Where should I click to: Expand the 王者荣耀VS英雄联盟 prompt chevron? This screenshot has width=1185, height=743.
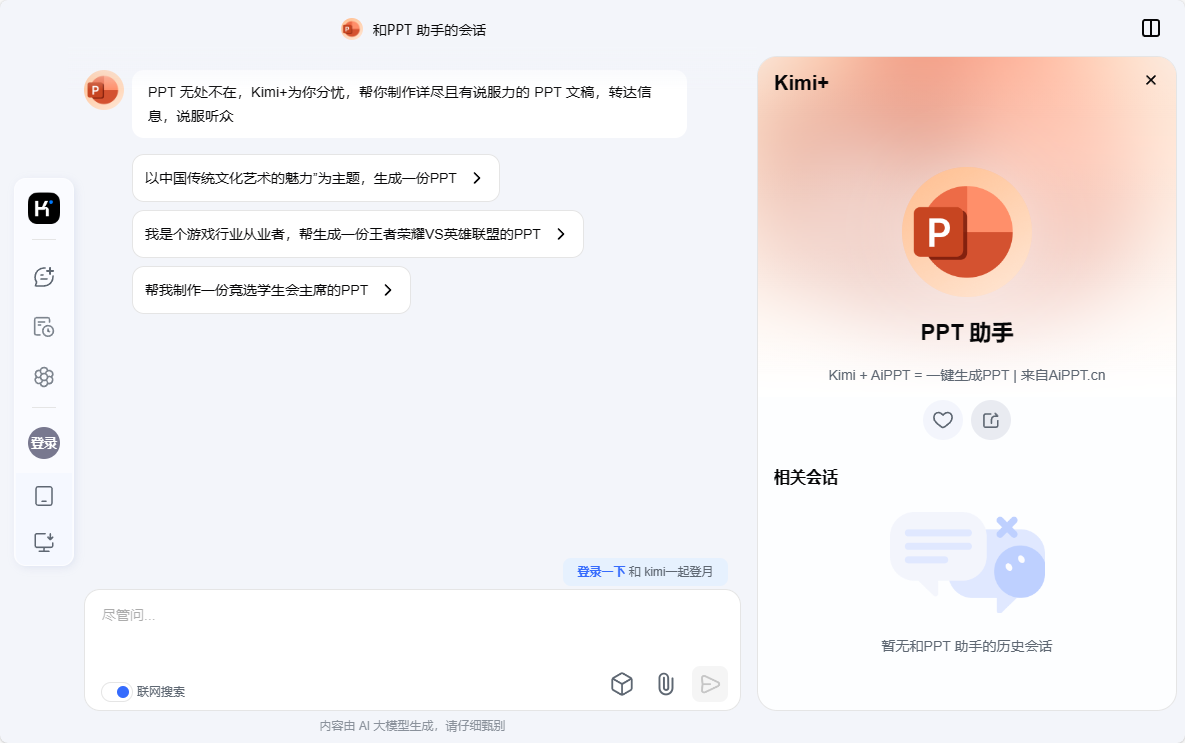click(560, 234)
